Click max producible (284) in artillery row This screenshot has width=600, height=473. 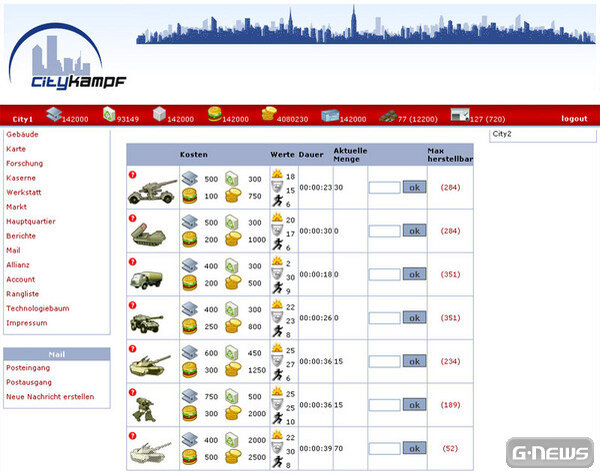(450, 188)
